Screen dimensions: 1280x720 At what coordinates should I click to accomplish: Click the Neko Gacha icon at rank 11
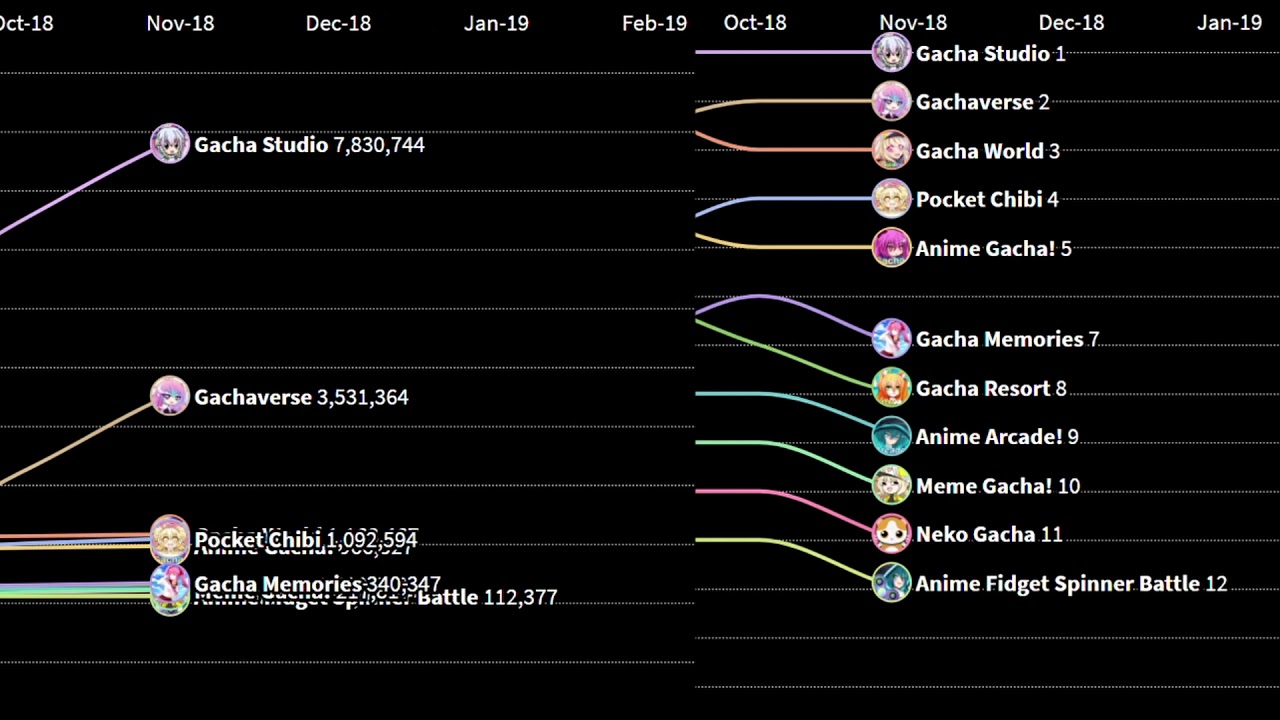tap(891, 534)
